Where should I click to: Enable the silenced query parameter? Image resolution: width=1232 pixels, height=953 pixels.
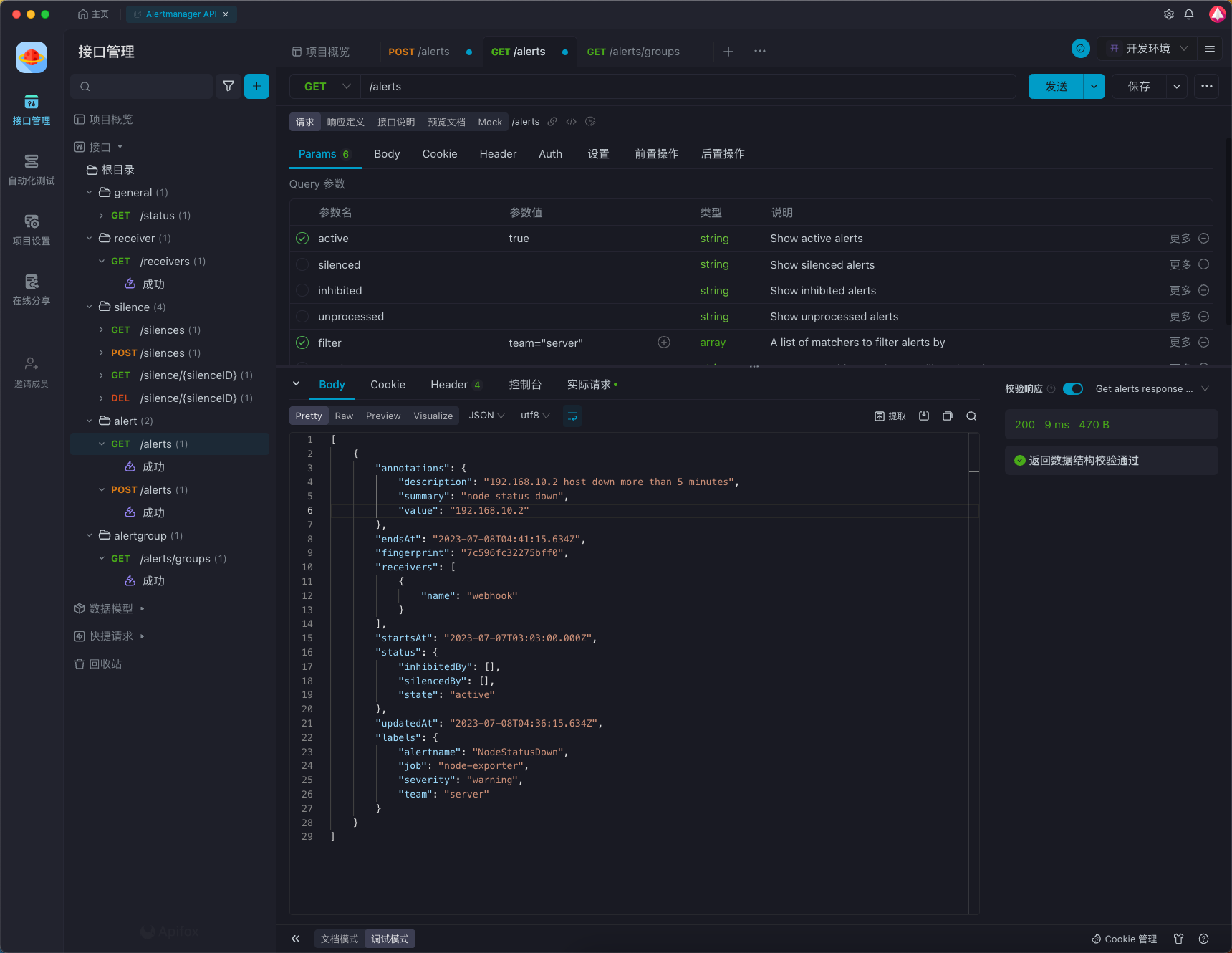click(x=302, y=265)
